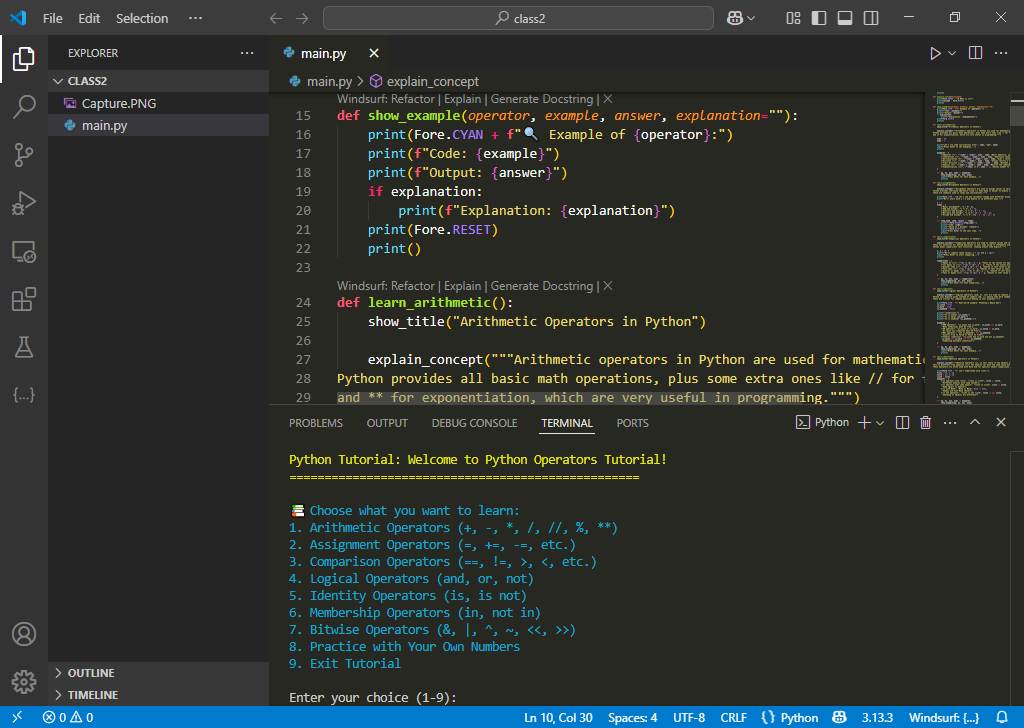Open the new terminal launch profile dropdown
The image size is (1024, 728).
click(880, 423)
